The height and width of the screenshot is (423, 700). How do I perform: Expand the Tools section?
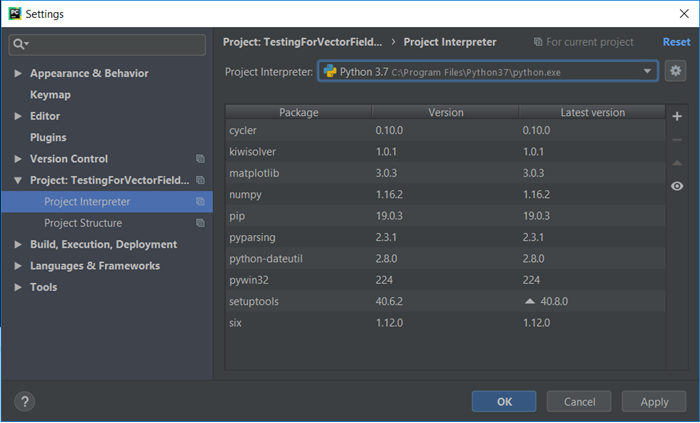18,287
